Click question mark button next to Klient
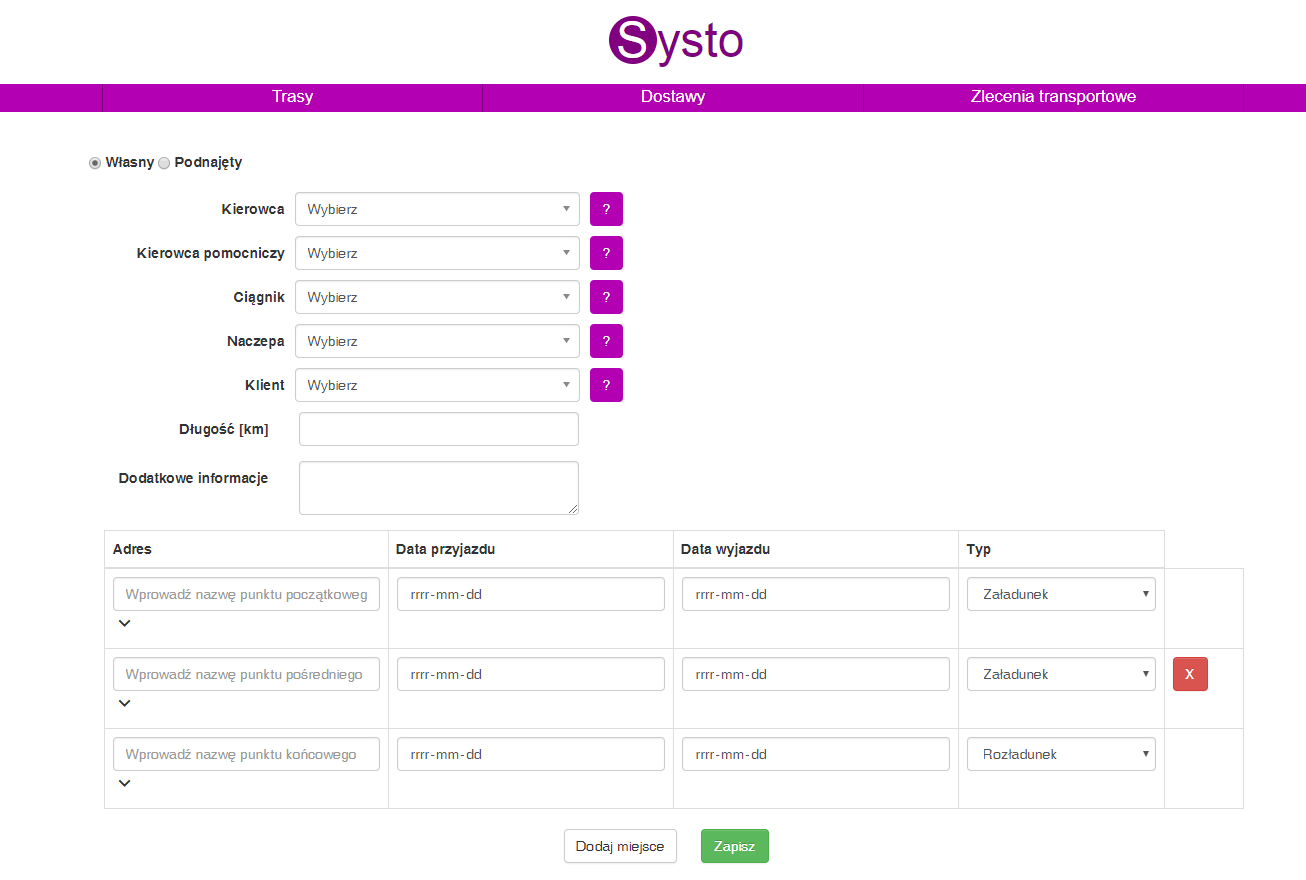This screenshot has width=1306, height=880. (x=606, y=386)
